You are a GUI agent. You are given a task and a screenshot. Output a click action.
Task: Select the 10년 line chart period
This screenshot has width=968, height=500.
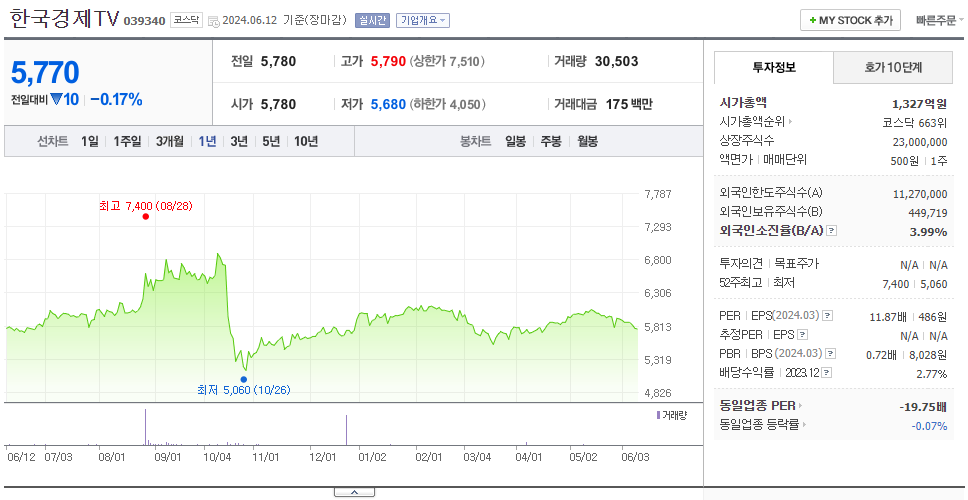tap(306, 141)
